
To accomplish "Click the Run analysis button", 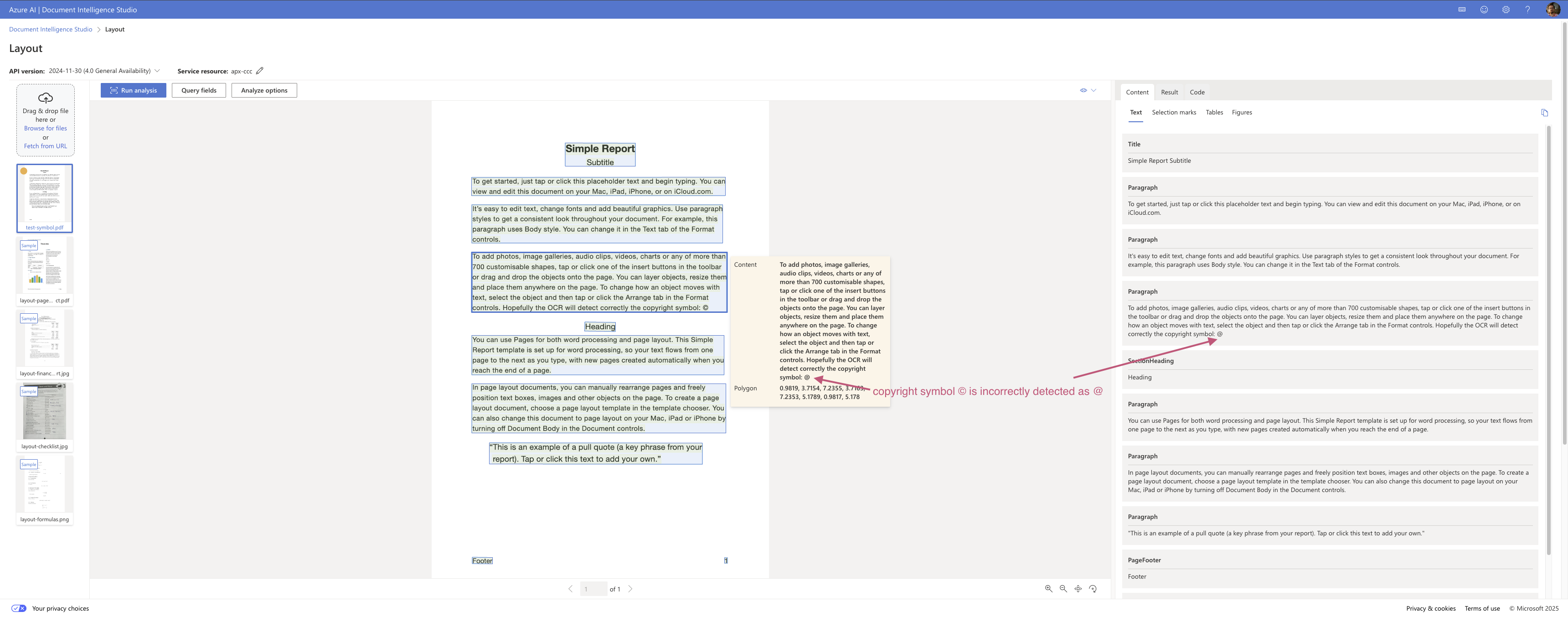I will (133, 90).
